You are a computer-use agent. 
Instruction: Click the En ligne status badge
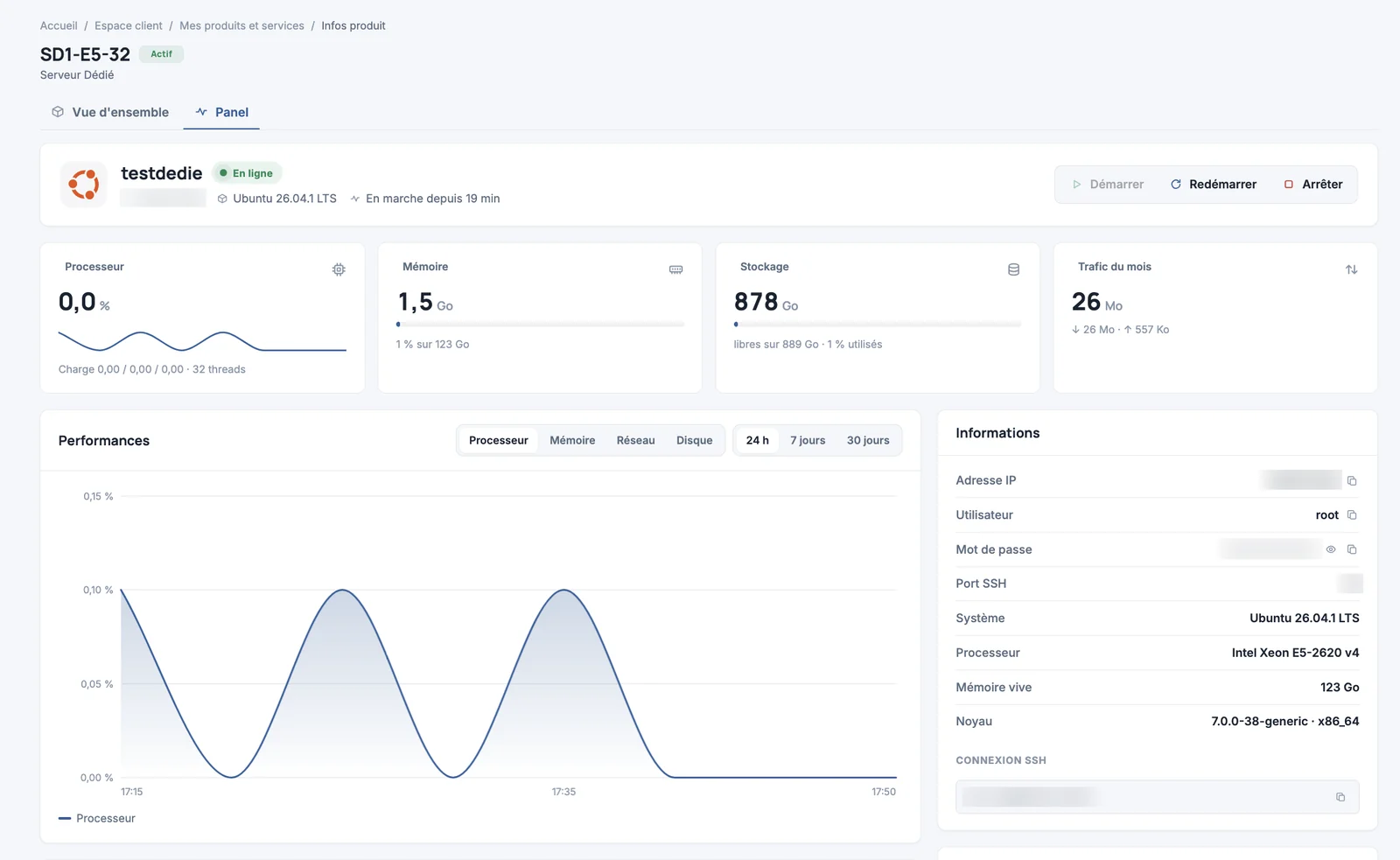[x=247, y=173]
